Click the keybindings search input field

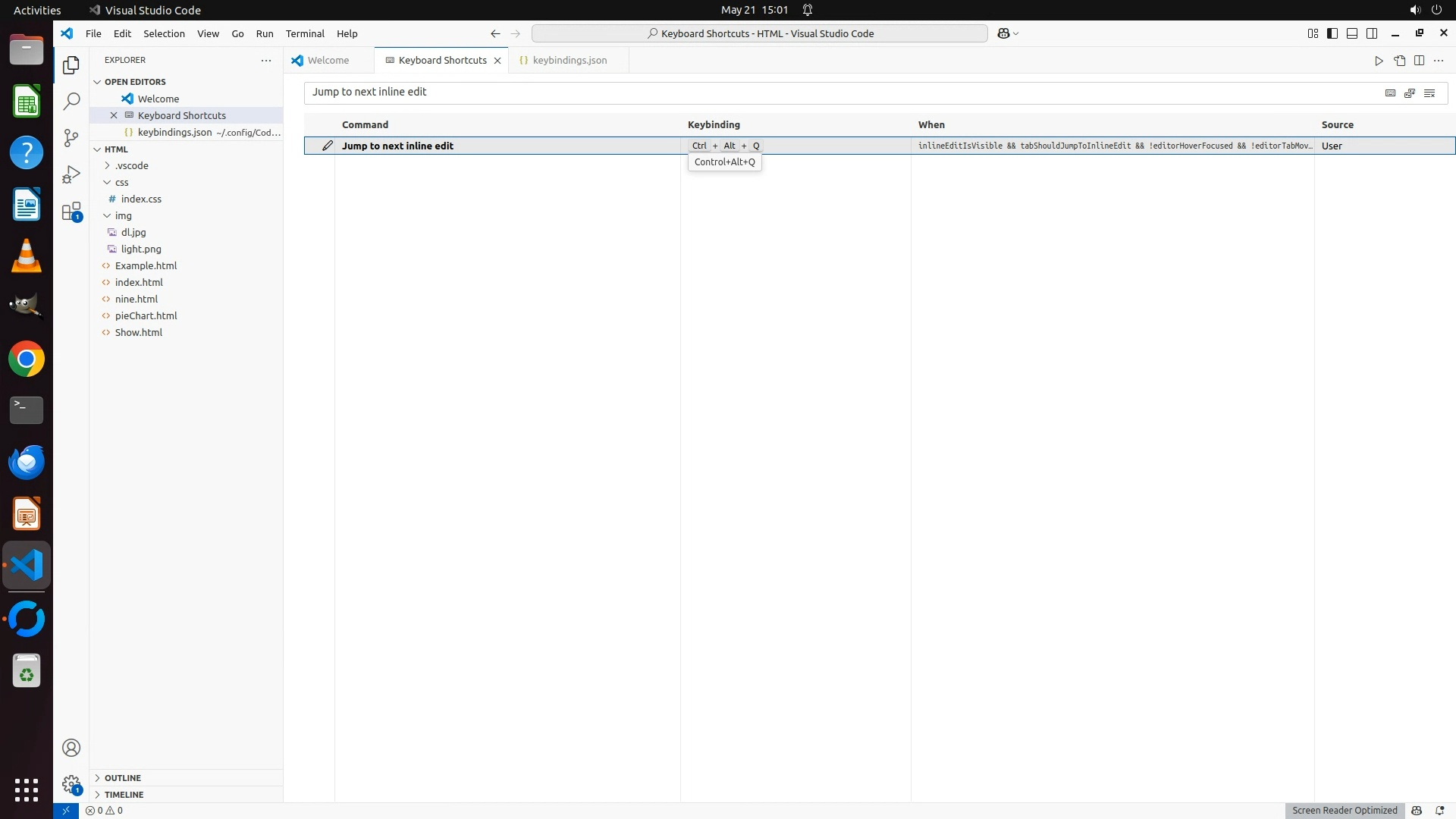834,93
